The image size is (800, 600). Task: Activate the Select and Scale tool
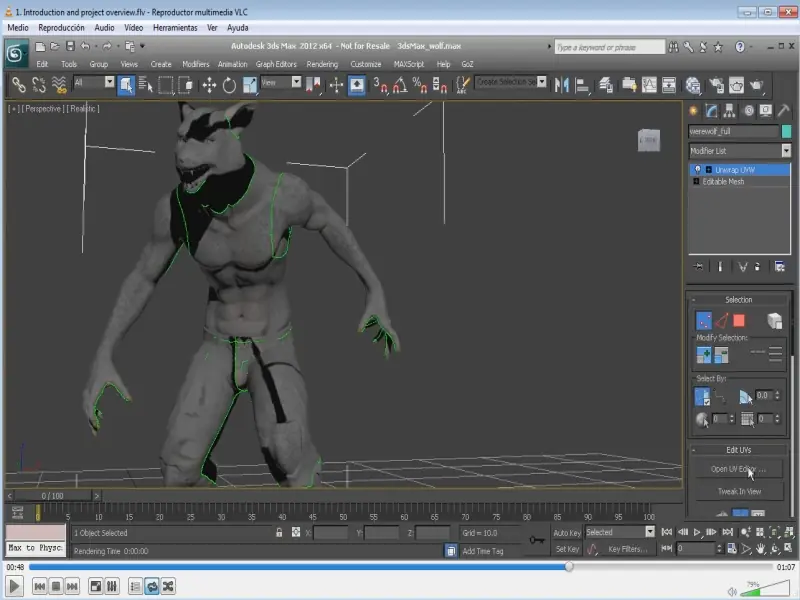[x=249, y=85]
